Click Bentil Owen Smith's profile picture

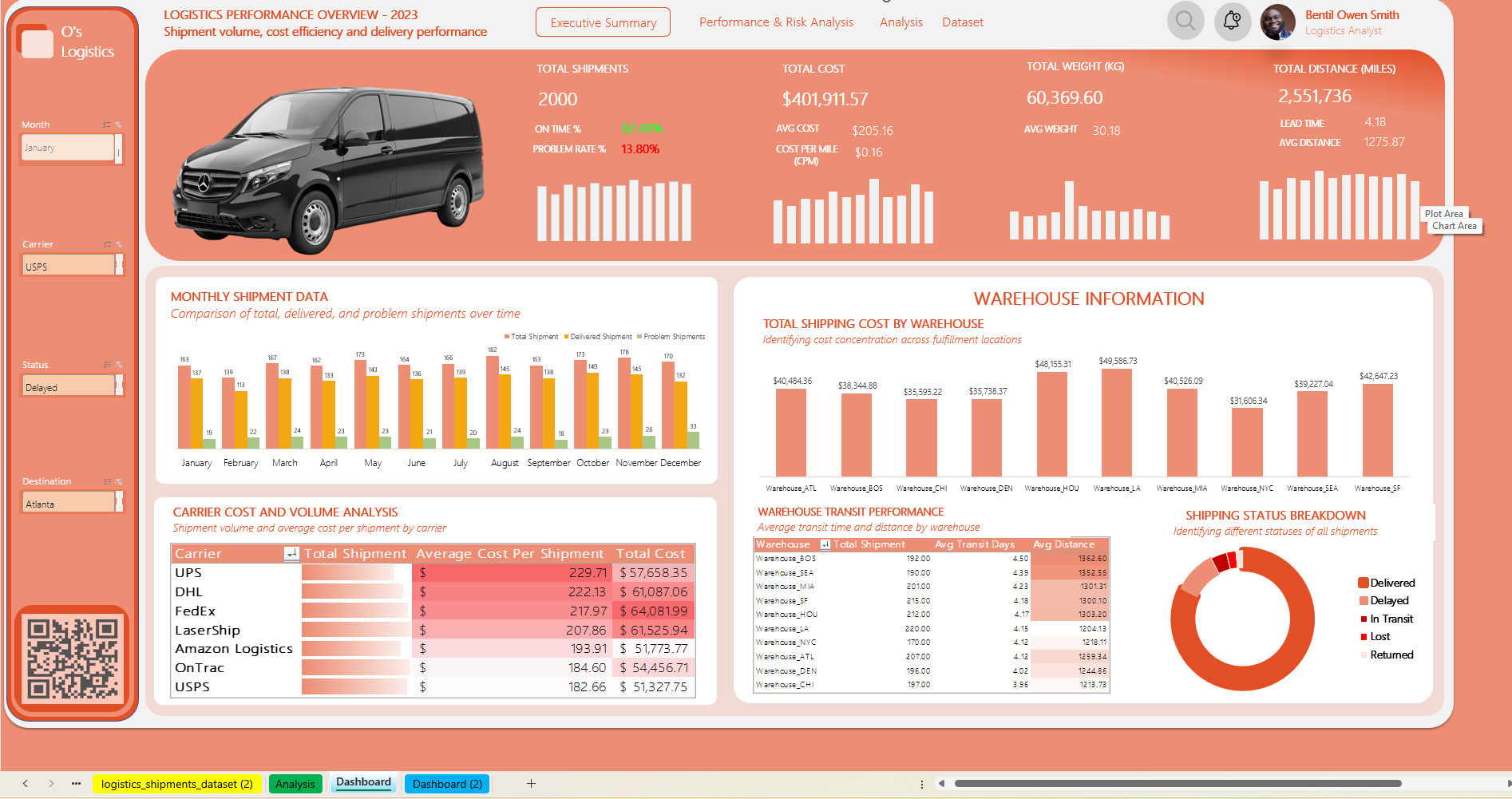click(1276, 23)
